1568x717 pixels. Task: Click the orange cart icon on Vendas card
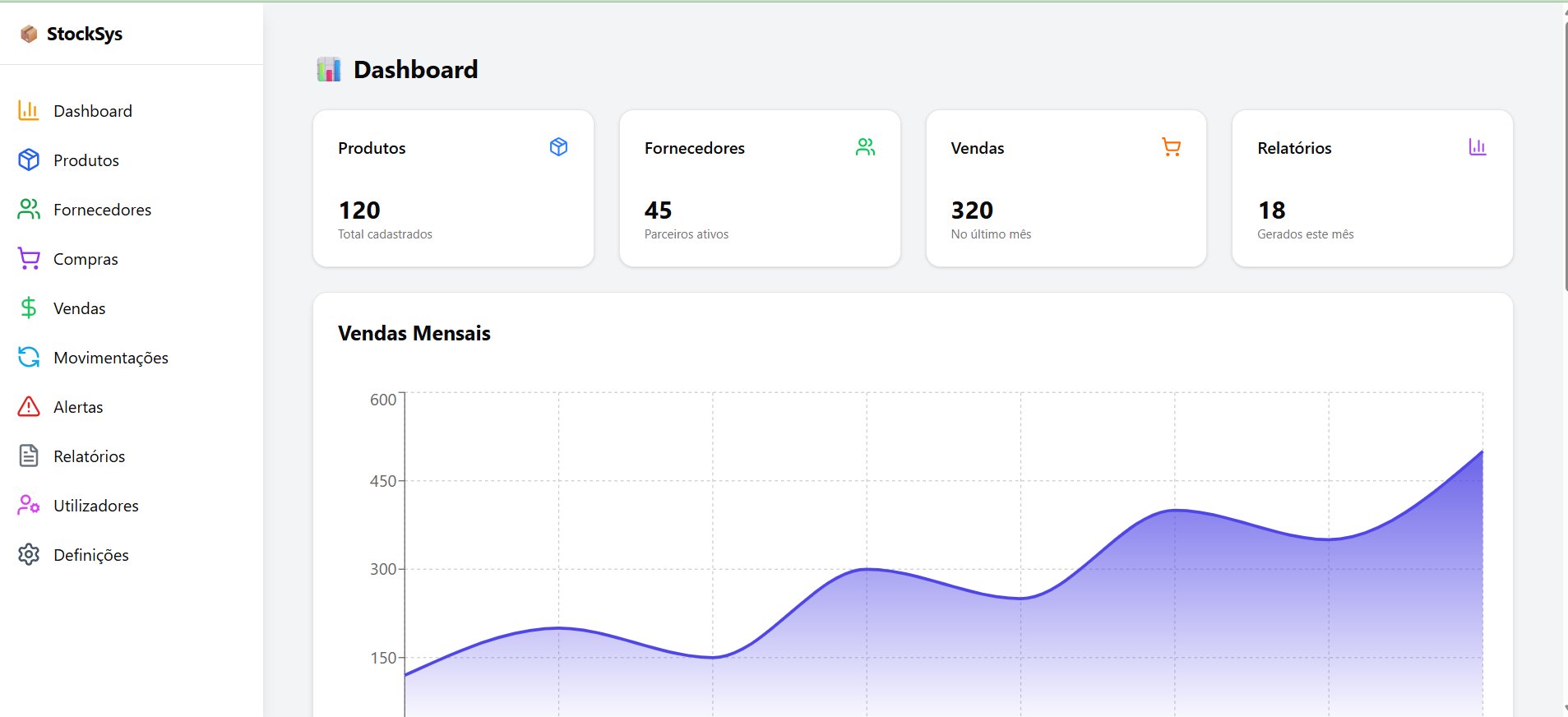click(x=1172, y=147)
